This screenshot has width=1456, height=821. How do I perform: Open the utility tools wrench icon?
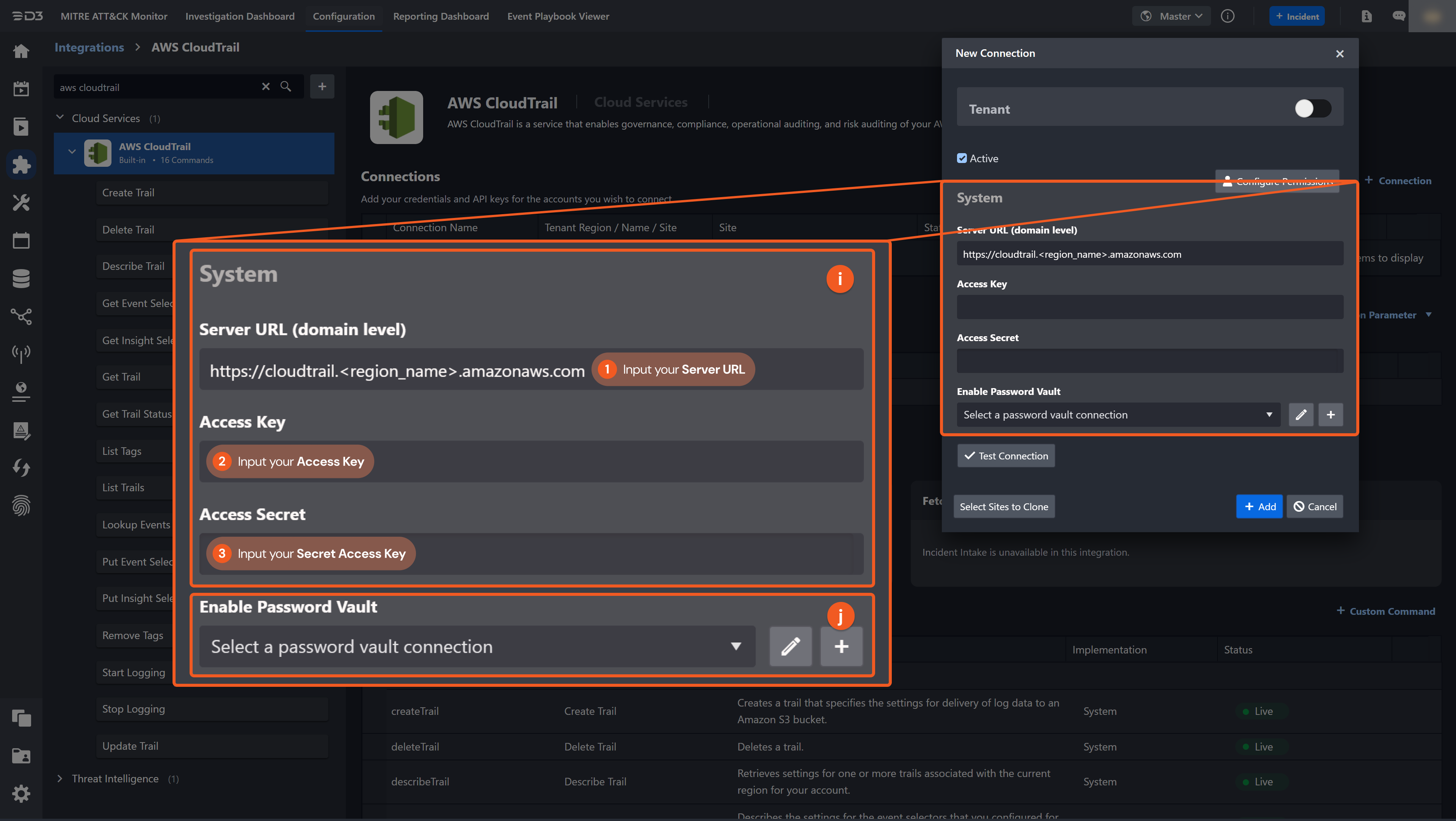click(x=21, y=203)
